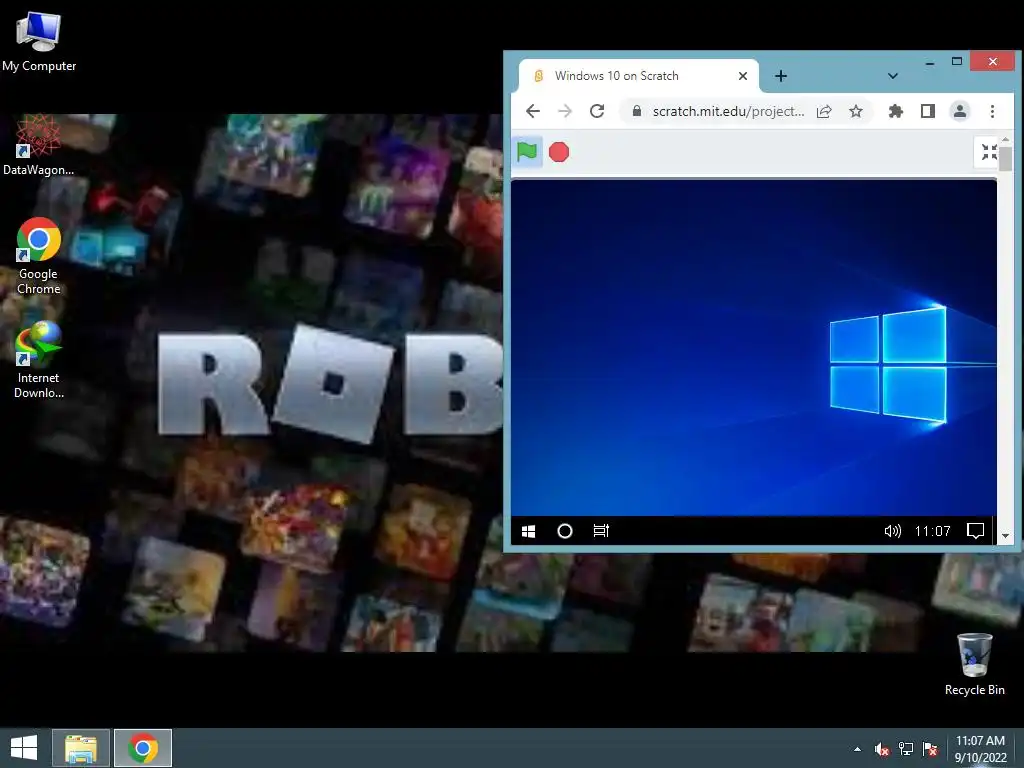This screenshot has height=768, width=1024.
Task: Bookmark this tab with the star icon
Action: (856, 111)
